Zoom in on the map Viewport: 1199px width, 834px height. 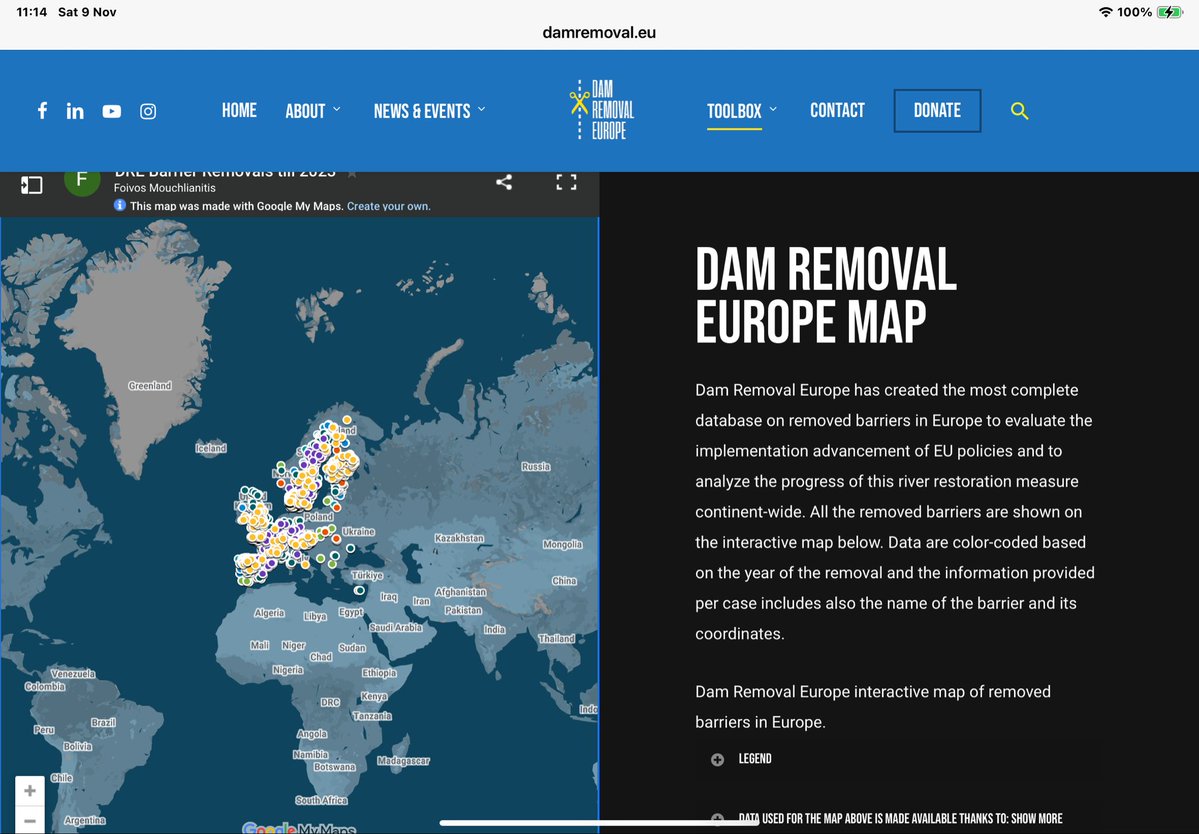(x=30, y=791)
